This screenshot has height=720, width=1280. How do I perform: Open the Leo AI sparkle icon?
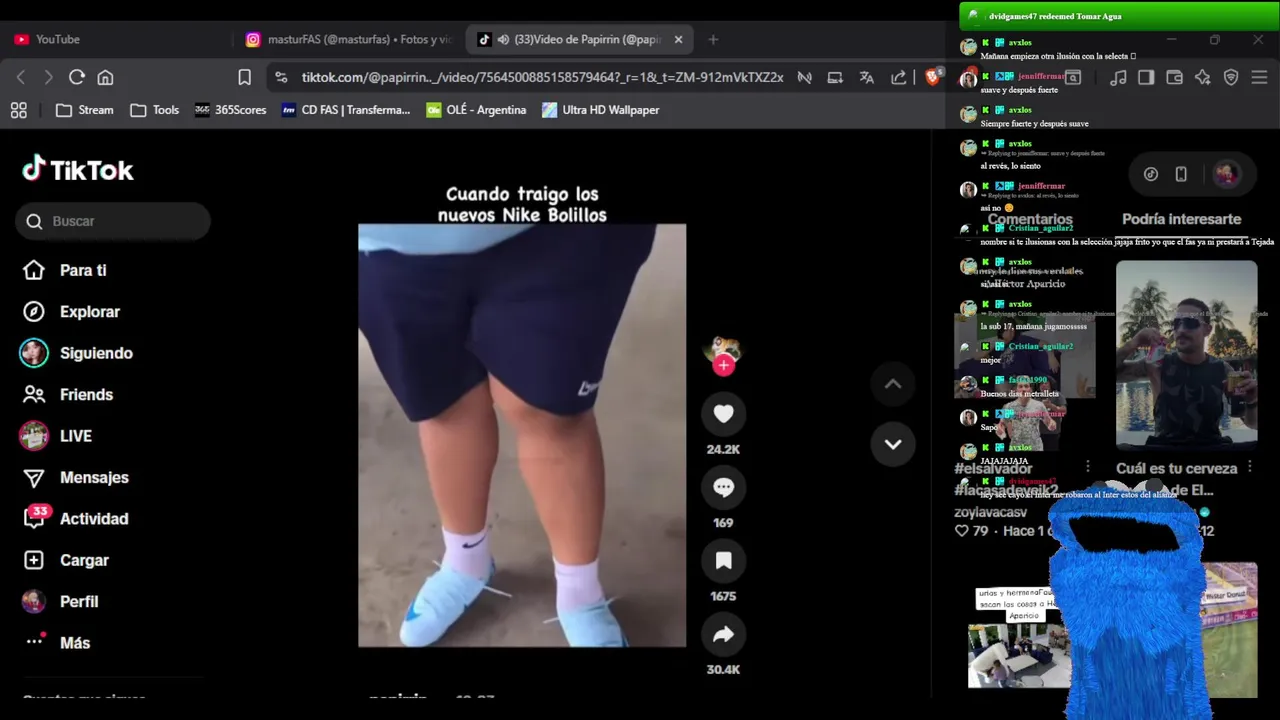click(x=1203, y=77)
